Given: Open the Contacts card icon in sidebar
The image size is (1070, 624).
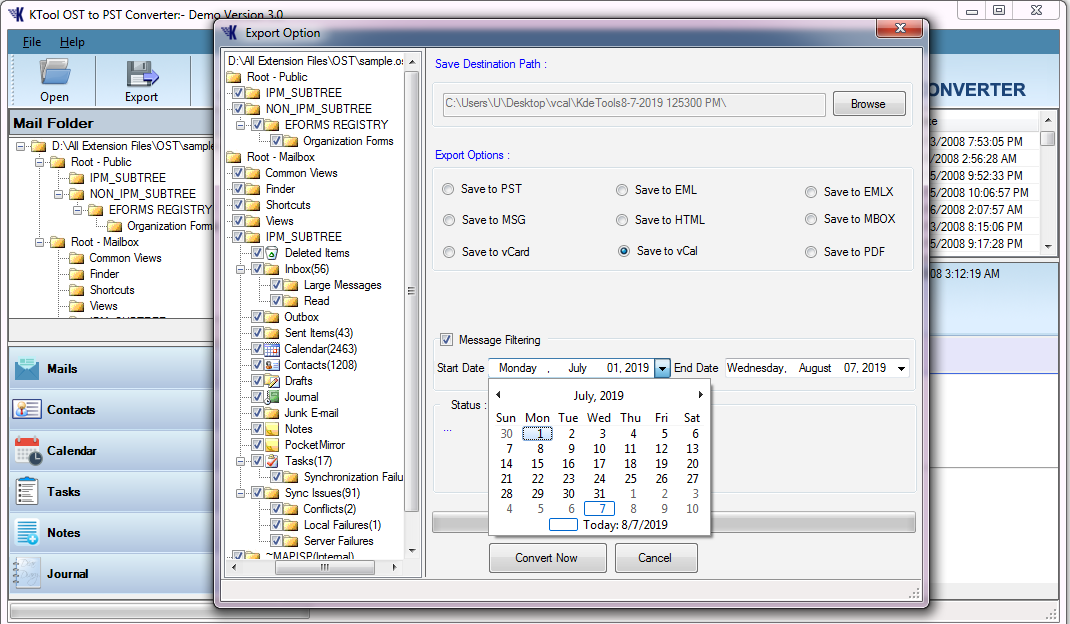Looking at the screenshot, I should (x=27, y=410).
